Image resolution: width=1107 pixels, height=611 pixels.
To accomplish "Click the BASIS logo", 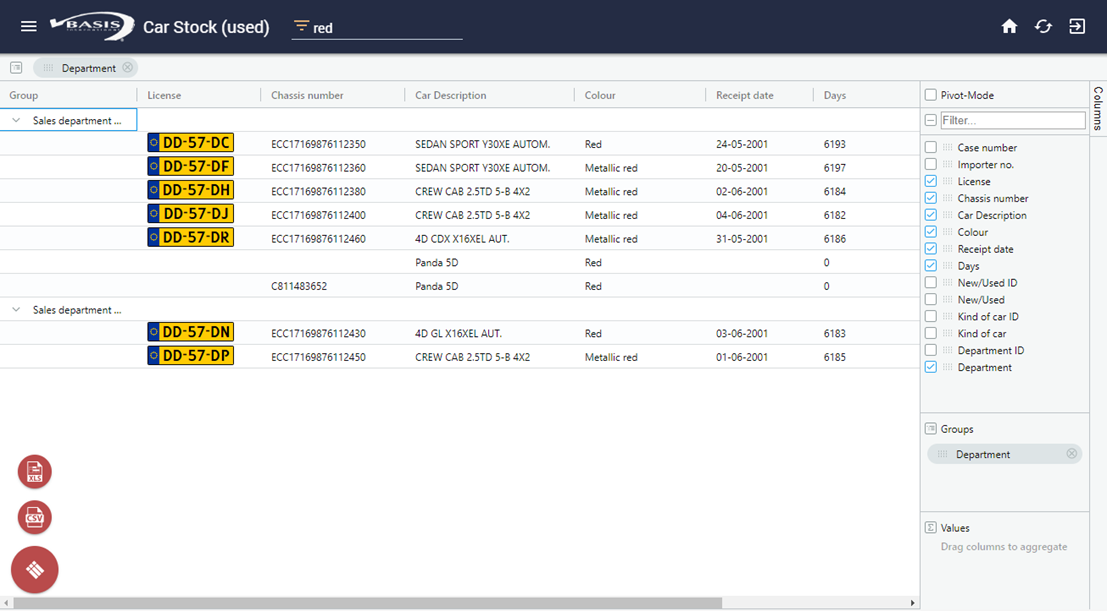I will (92, 27).
